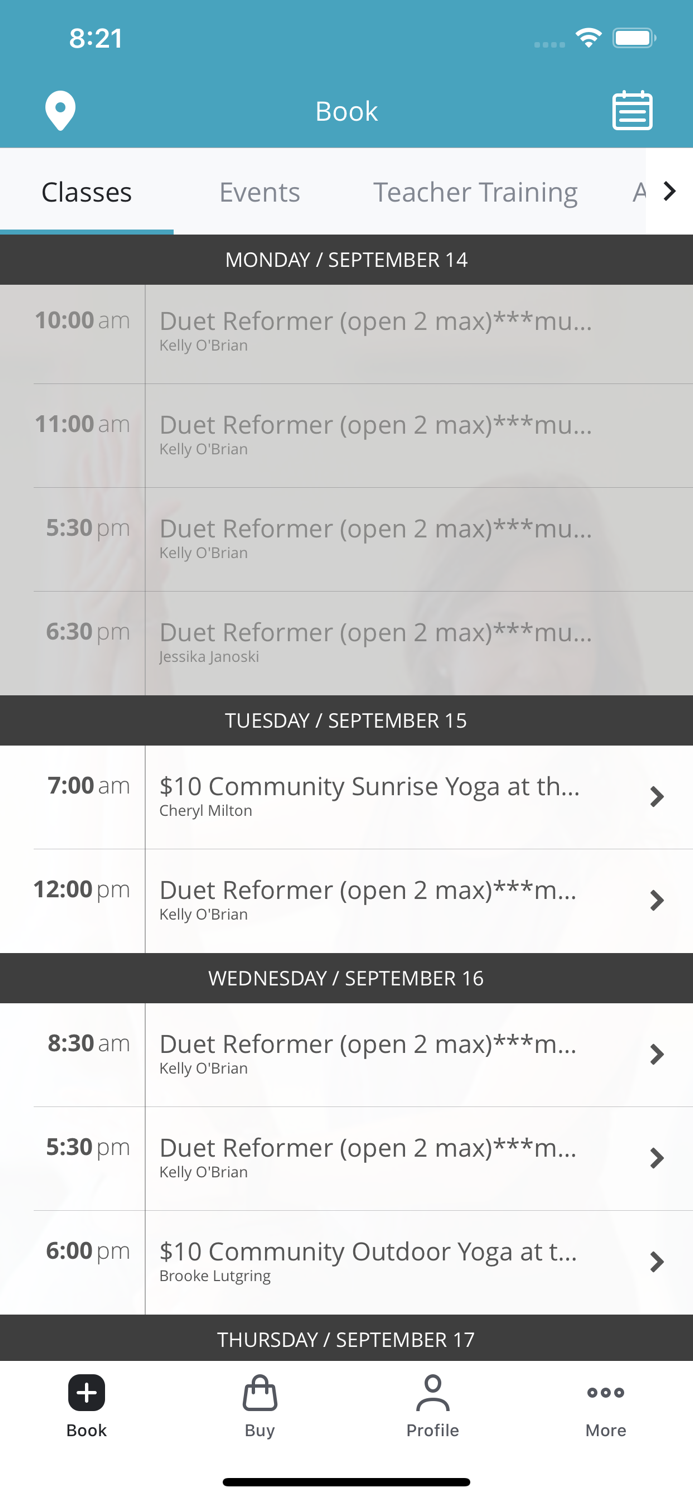Switch to the Events tab
The width and height of the screenshot is (693, 1500).
260,192
